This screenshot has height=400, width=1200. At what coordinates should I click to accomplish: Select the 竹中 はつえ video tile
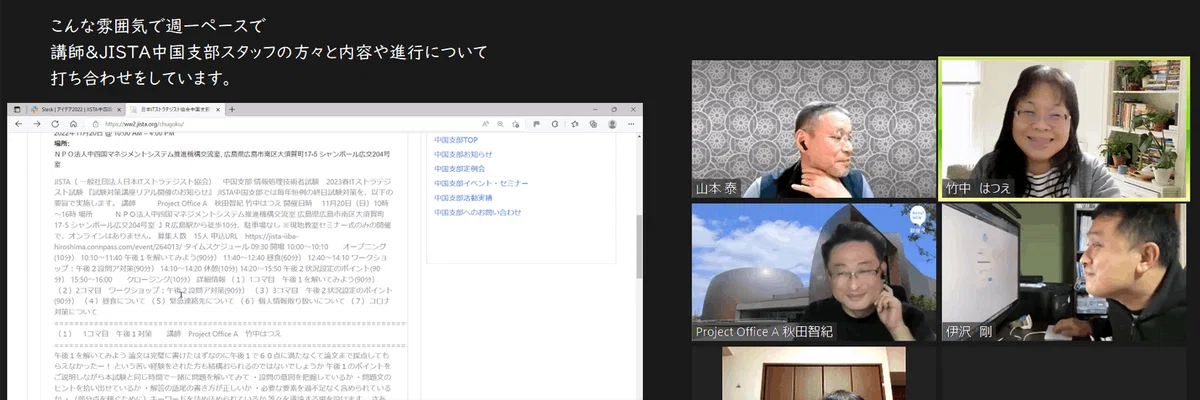(x=1064, y=129)
